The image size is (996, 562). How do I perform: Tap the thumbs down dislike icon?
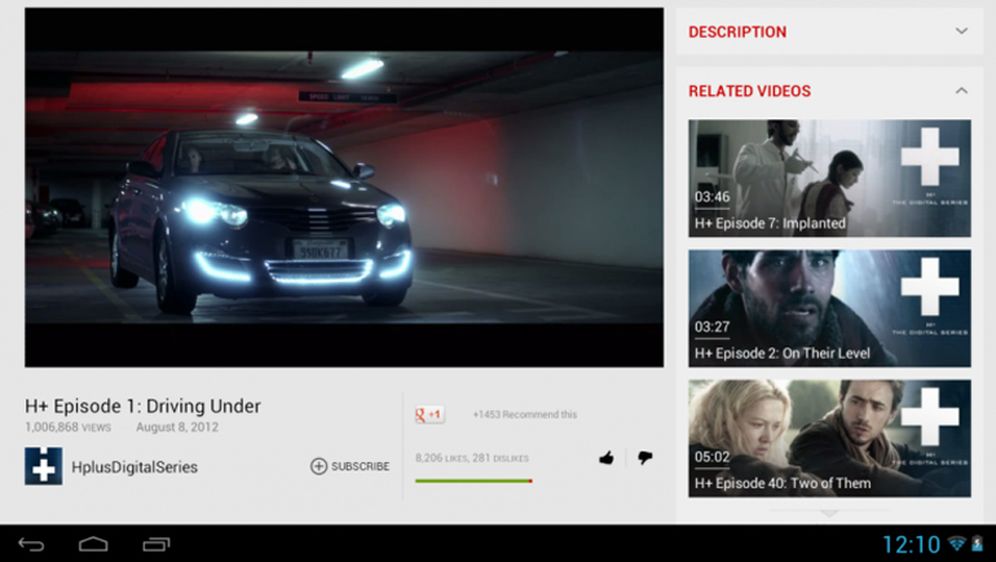coord(645,458)
